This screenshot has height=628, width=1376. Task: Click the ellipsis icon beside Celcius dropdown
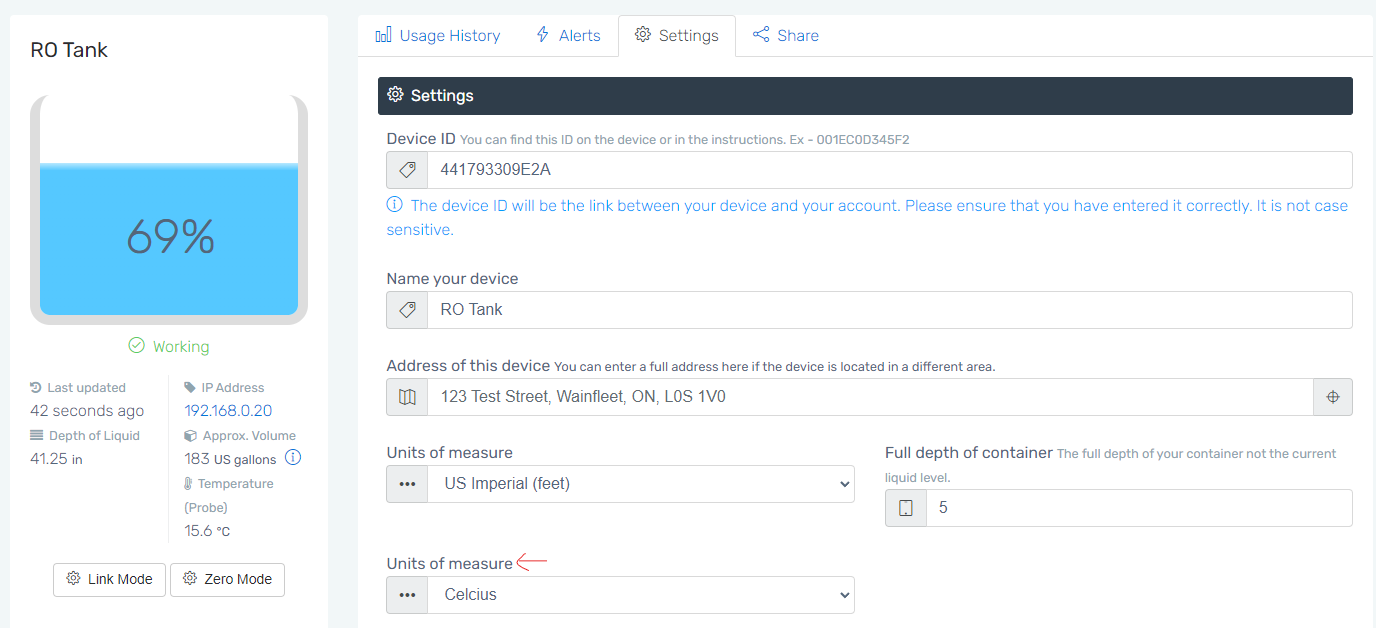(407, 595)
